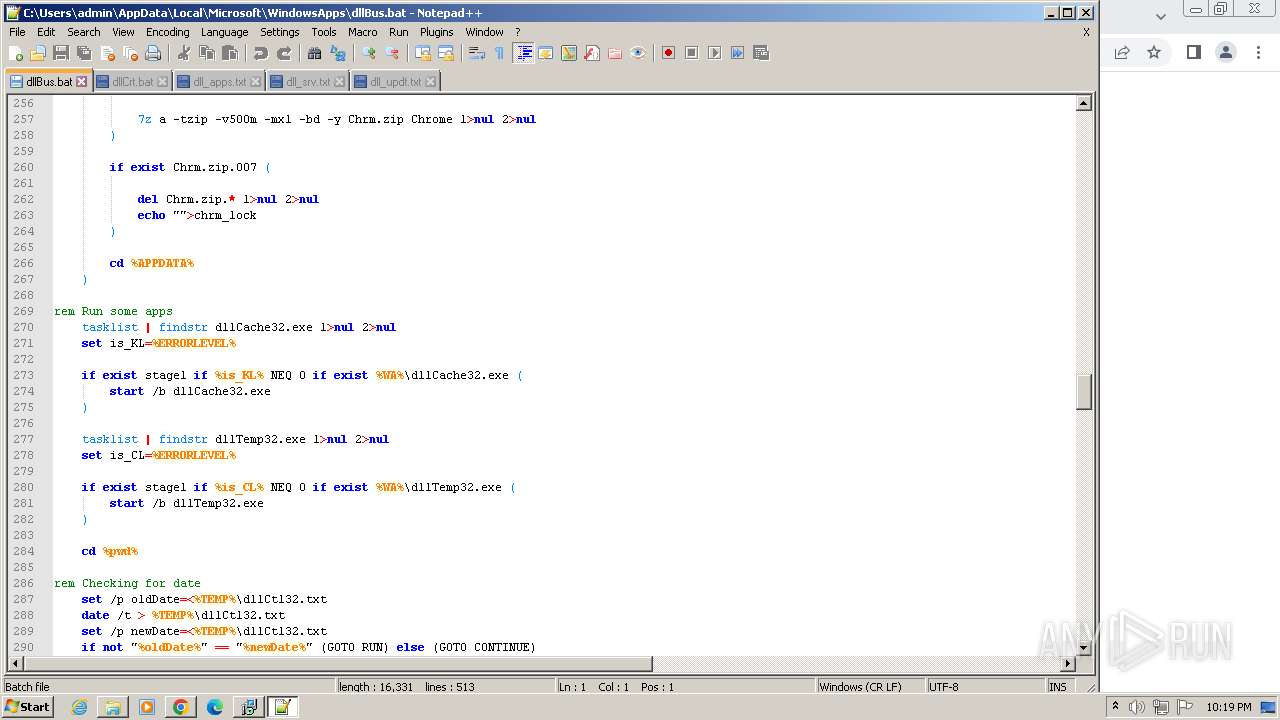Open the Plugins menu
The image size is (1280, 720).
[437, 32]
